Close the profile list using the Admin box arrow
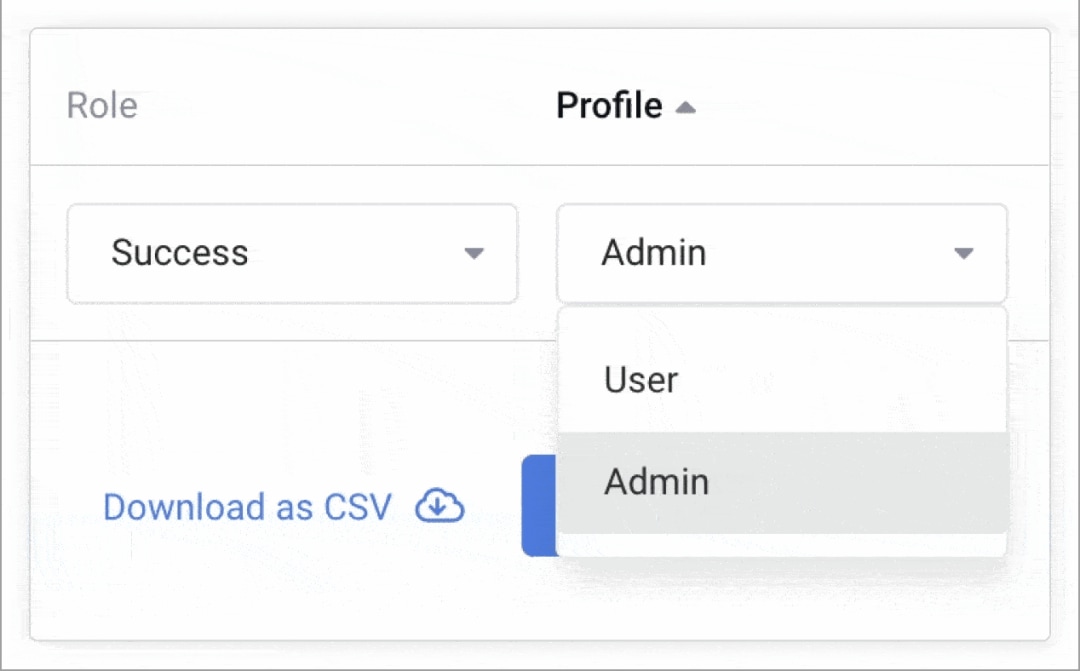The height and width of the screenshot is (671, 1080). 964,253
